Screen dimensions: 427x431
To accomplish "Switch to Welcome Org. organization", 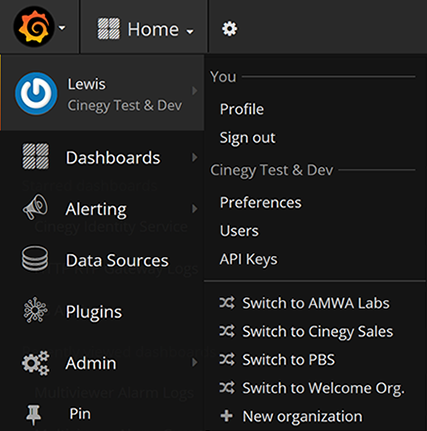I will pos(323,388).
